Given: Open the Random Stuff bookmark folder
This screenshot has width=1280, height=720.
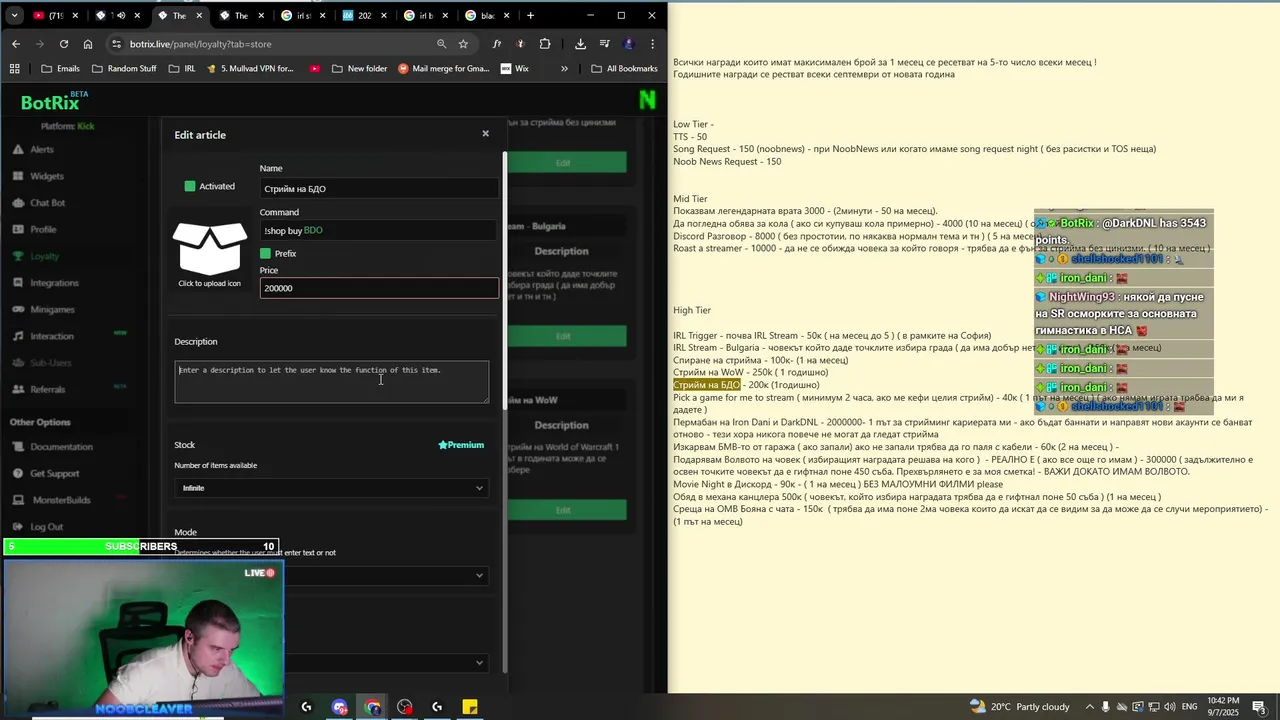Looking at the screenshot, I should tap(124, 69).
